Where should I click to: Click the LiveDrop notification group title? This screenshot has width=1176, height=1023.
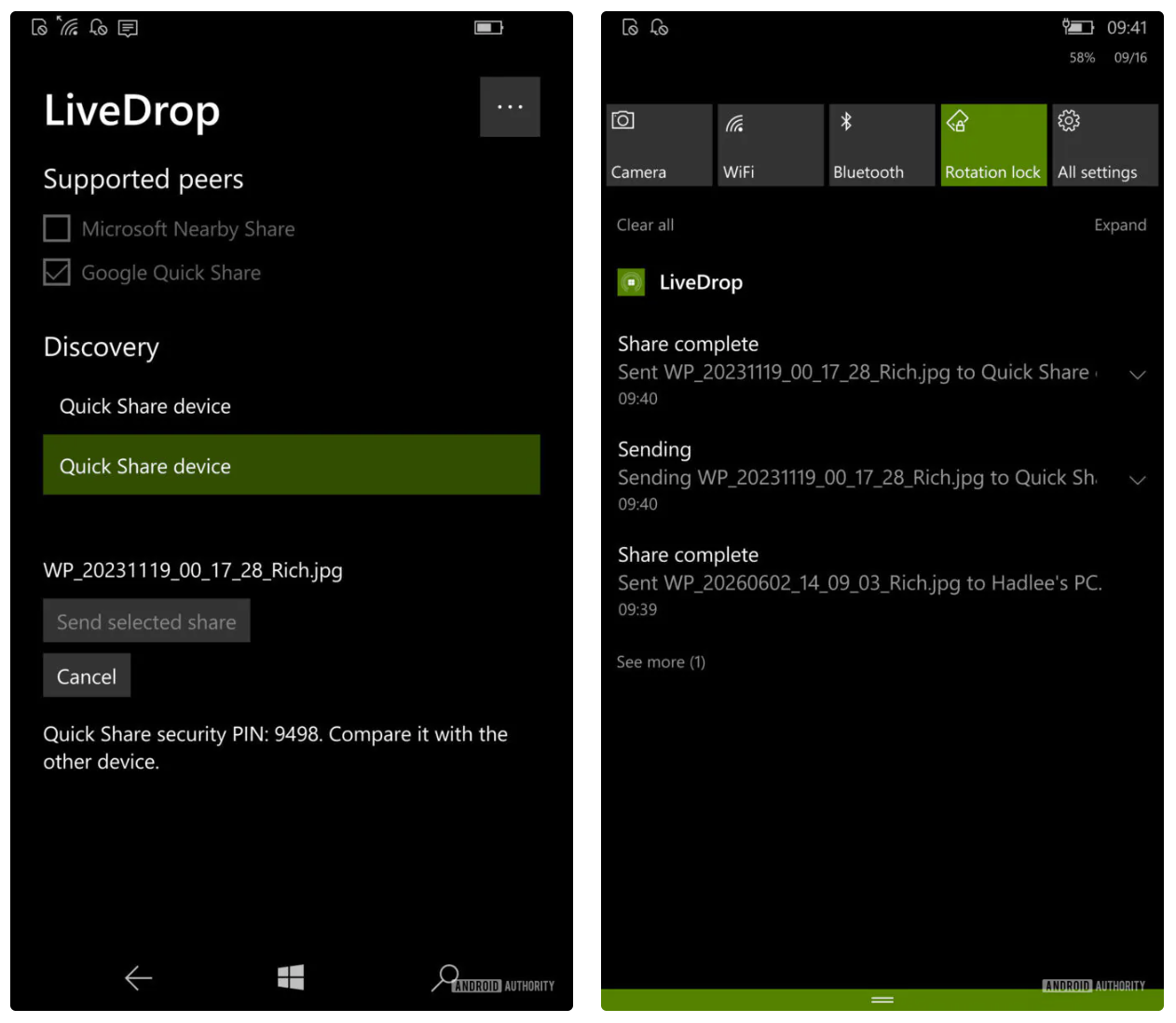pyautogui.click(x=701, y=282)
